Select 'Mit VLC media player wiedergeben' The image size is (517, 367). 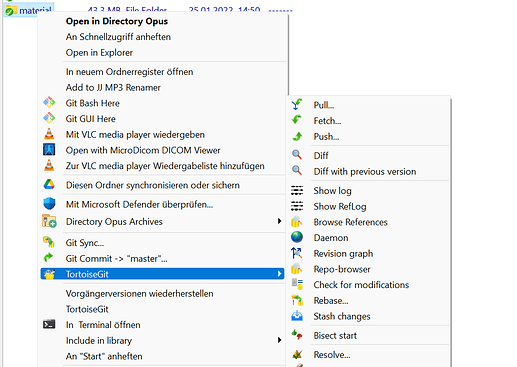point(135,134)
